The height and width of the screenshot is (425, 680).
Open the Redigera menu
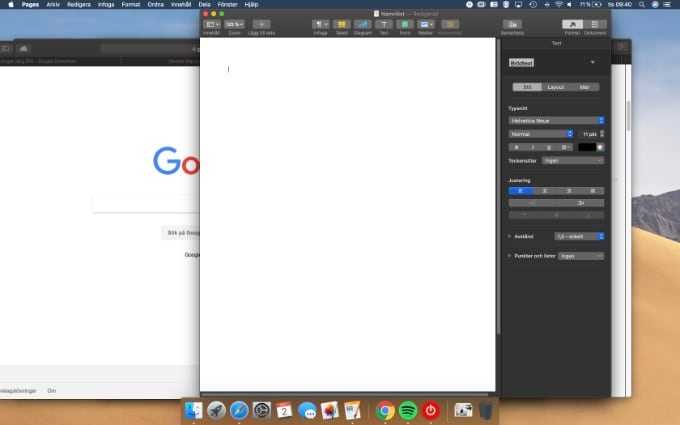(78, 4)
